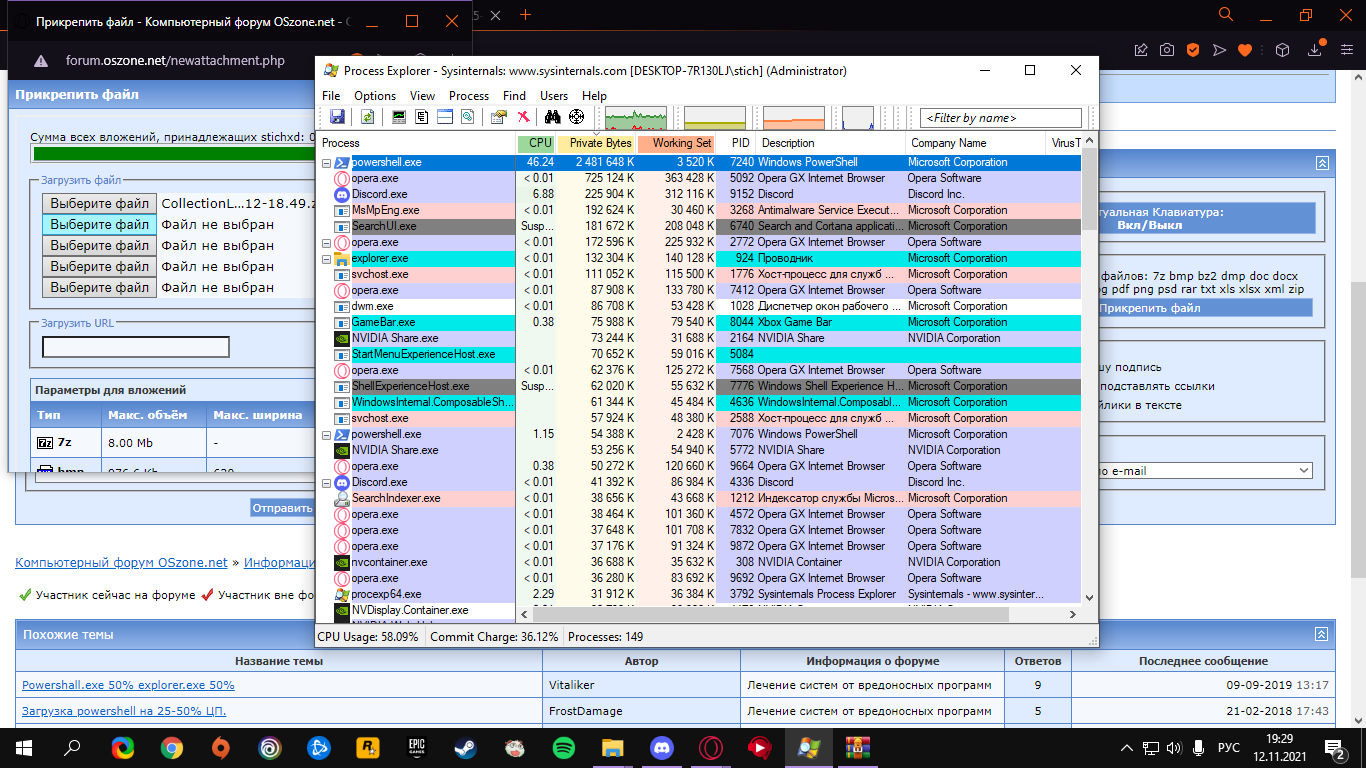Click the mini CPU usage history graph
Screen dimensions: 1366x768
635,118
